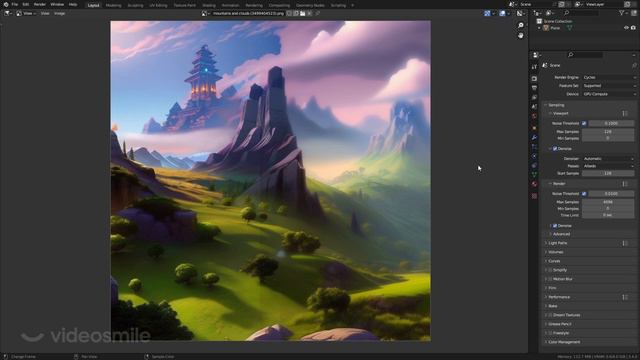The height and width of the screenshot is (360, 640).
Task: Hide Plane in viewport with eye icon
Action: point(626,28)
